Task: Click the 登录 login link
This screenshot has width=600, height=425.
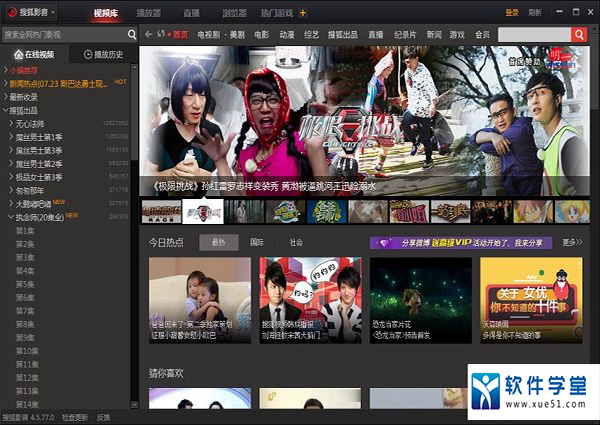Action: (512, 13)
